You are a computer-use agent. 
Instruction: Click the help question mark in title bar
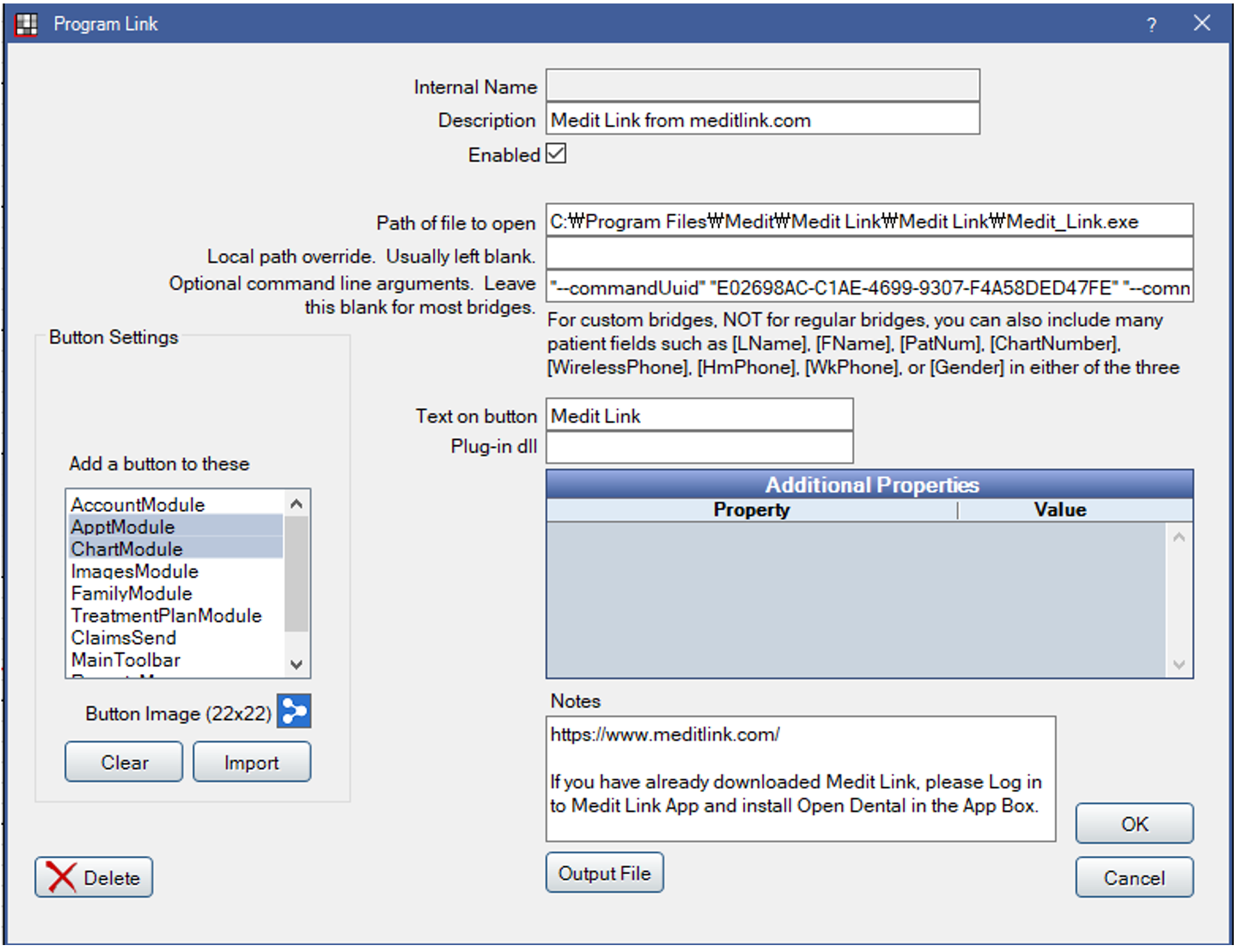pos(1152,24)
